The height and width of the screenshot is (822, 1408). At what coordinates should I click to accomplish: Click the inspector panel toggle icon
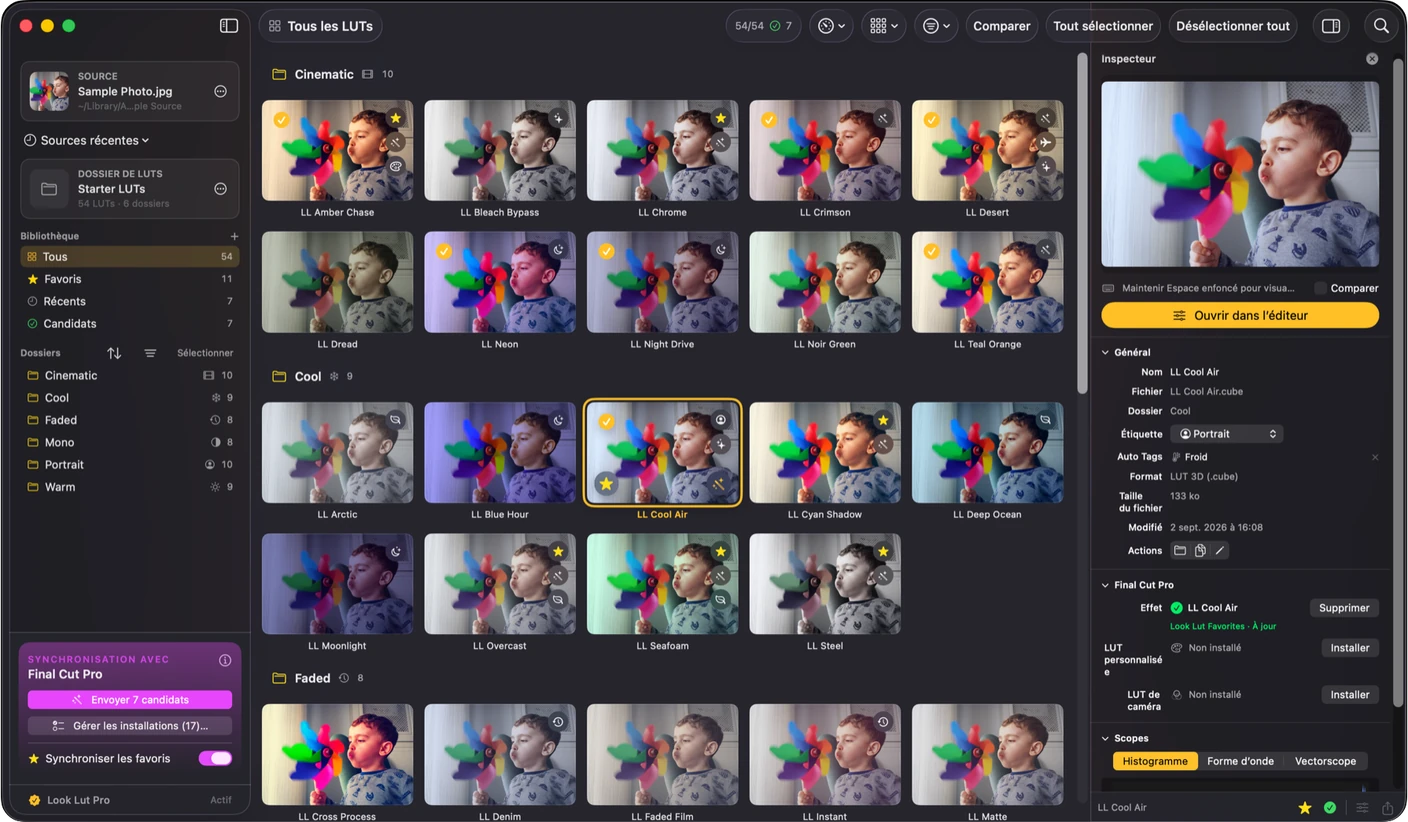pyautogui.click(x=1331, y=26)
